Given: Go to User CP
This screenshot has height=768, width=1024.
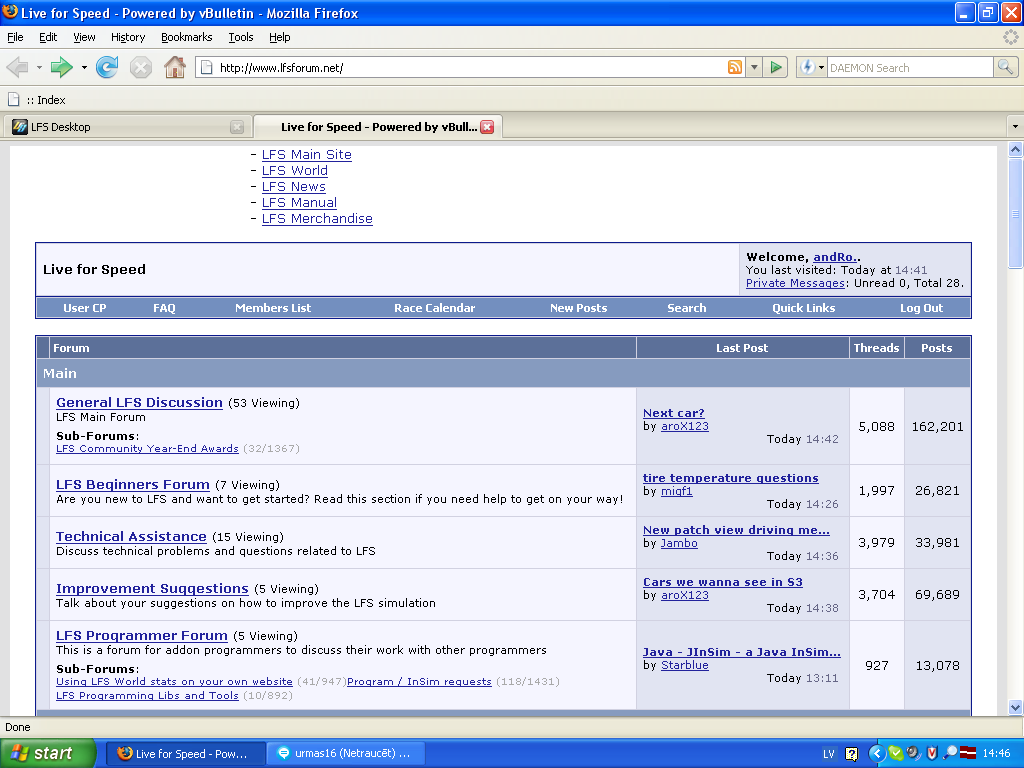Looking at the screenshot, I should pyautogui.click(x=85, y=308).
